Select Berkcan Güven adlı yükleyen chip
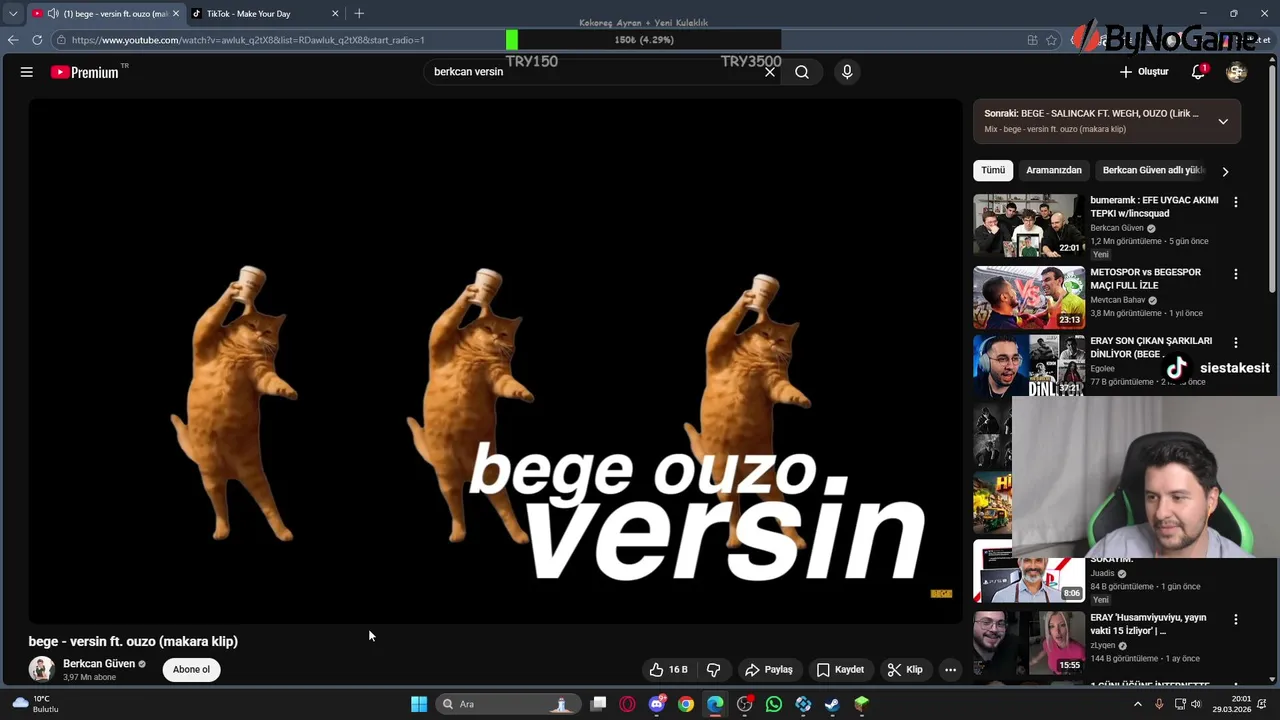Image resolution: width=1280 pixels, height=720 pixels. coord(1152,170)
